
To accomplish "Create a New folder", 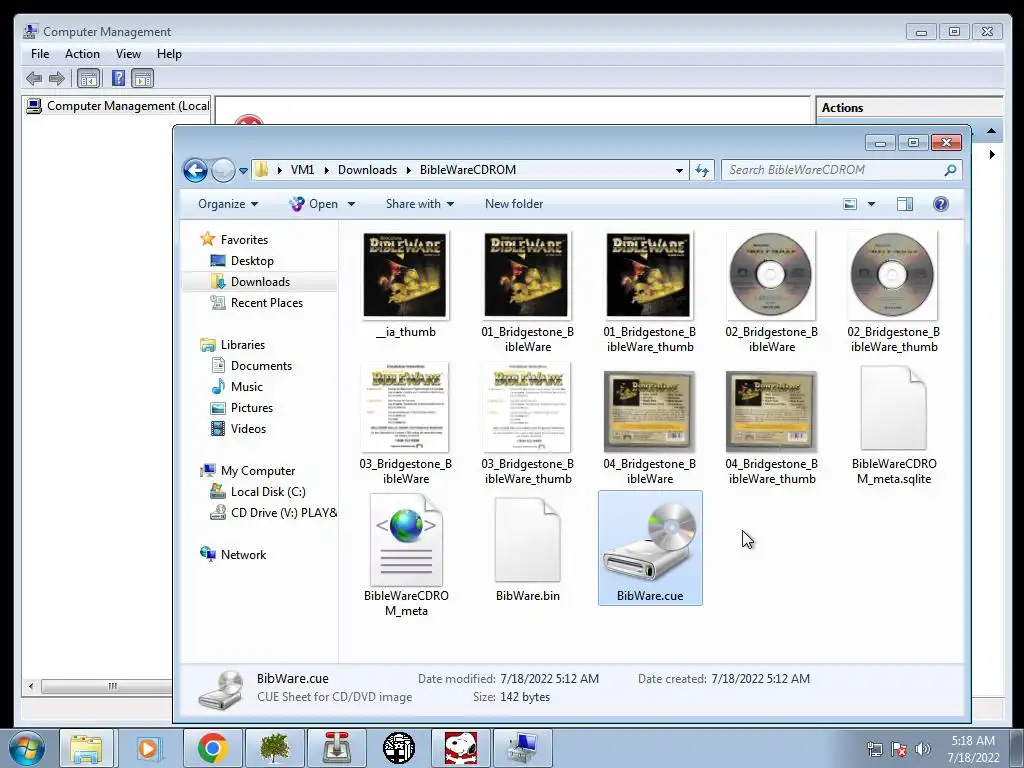I will point(514,204).
